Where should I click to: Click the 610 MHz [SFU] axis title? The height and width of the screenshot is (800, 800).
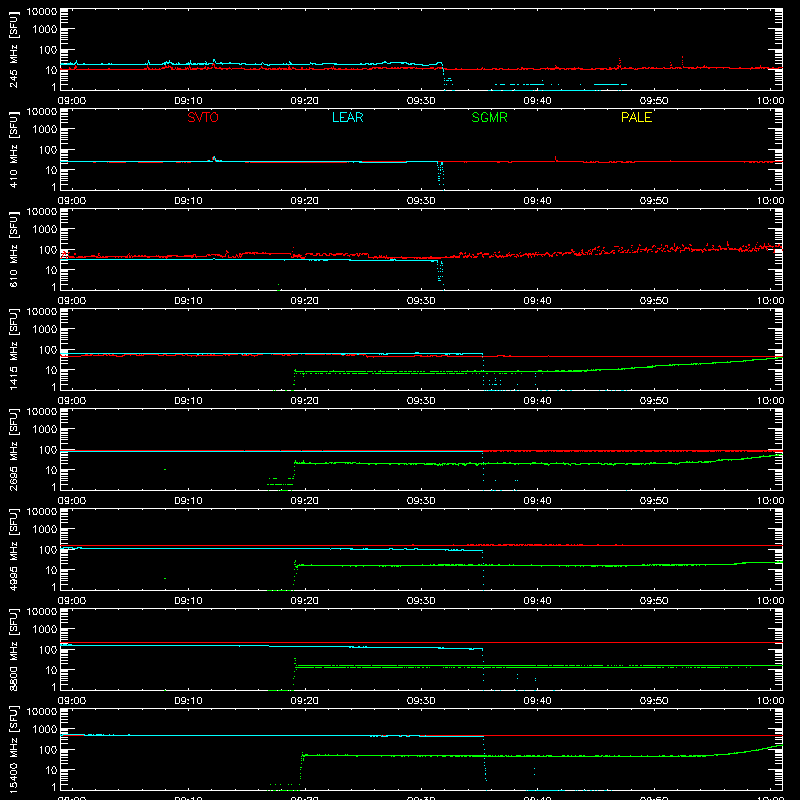click(x=13, y=249)
